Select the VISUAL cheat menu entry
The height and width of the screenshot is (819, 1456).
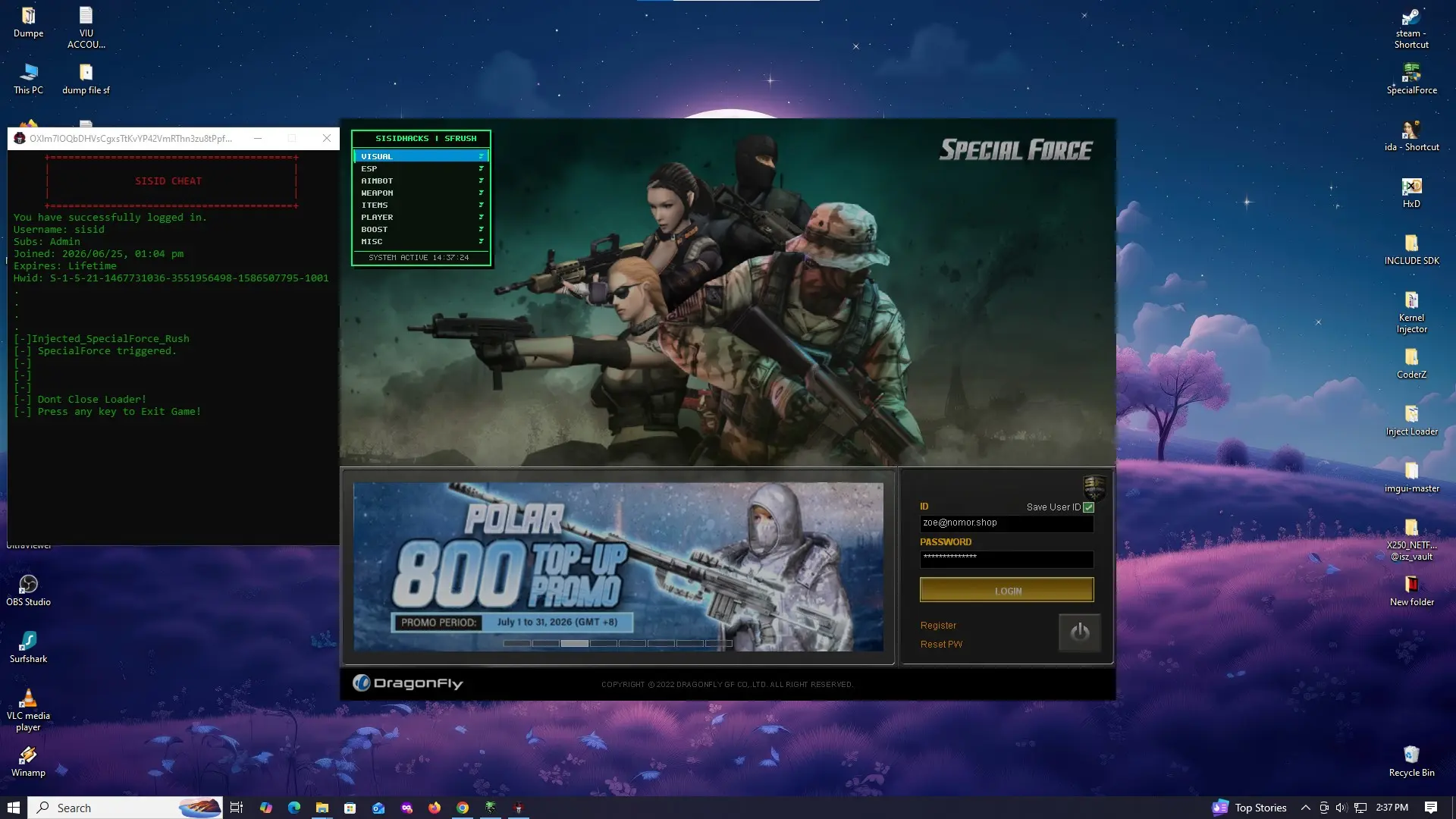421,156
